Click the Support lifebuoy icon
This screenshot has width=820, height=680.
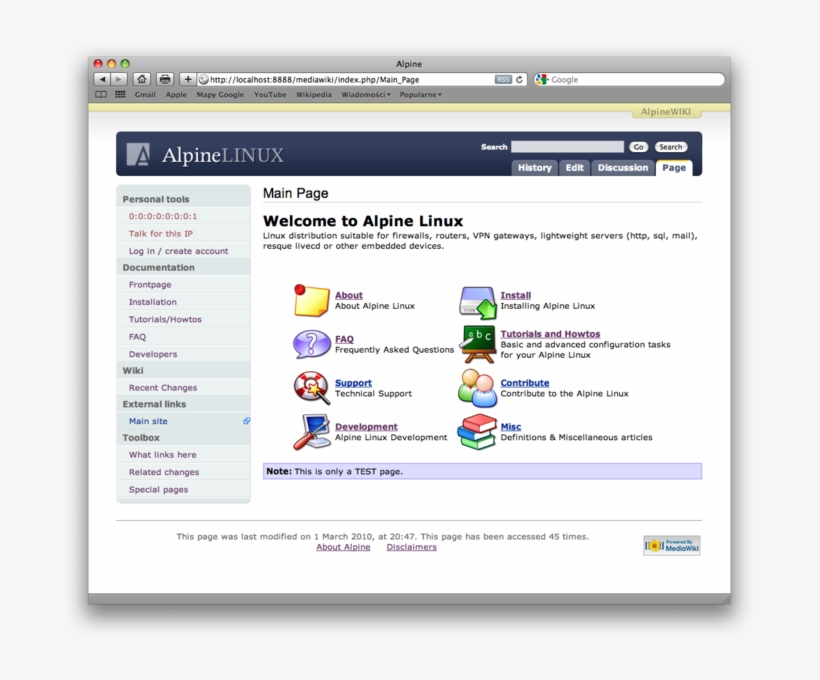(311, 388)
